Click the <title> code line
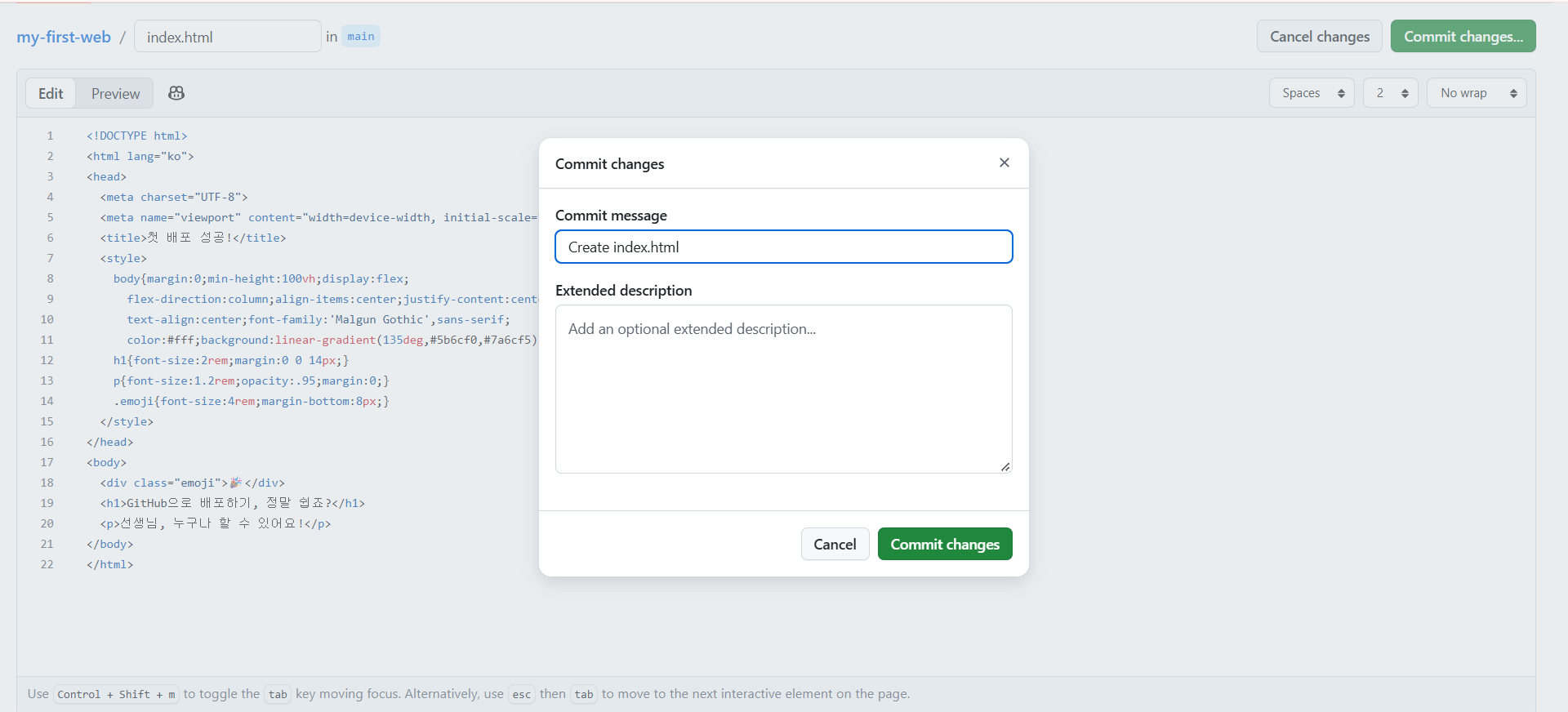Viewport: 1568px width, 712px height. coord(194,238)
